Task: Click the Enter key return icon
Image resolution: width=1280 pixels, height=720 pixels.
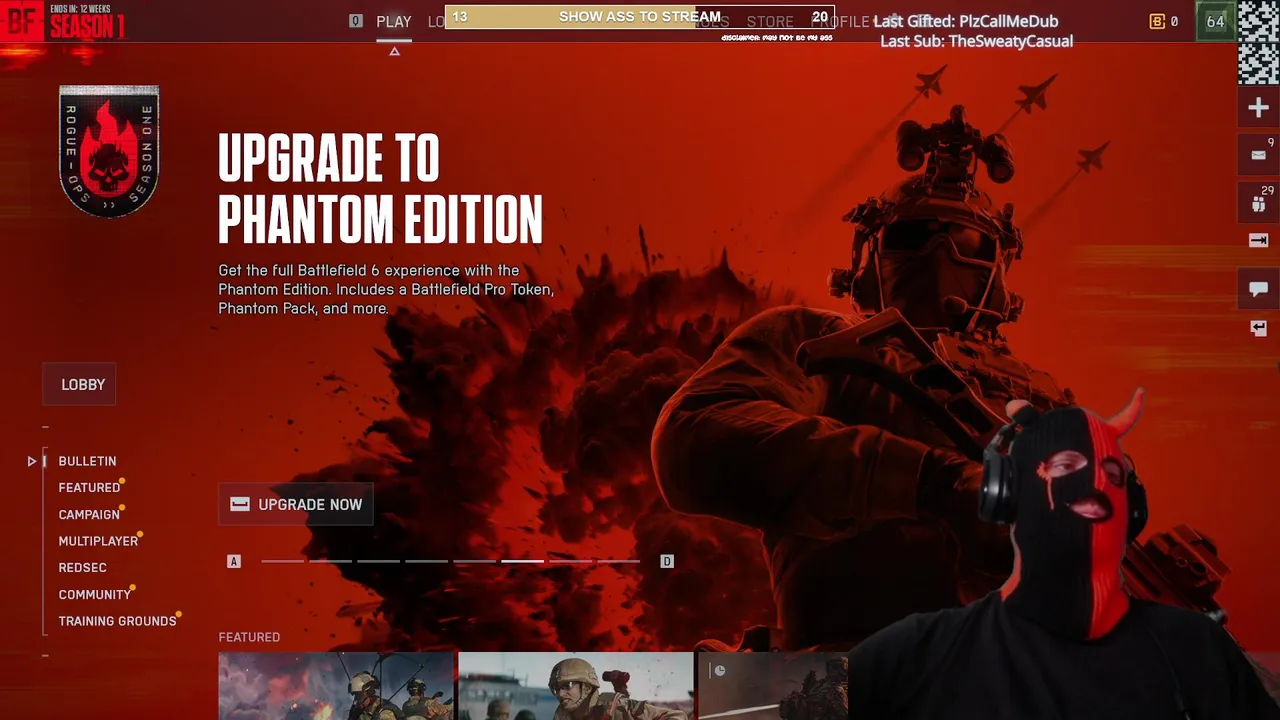Action: 1258,328
